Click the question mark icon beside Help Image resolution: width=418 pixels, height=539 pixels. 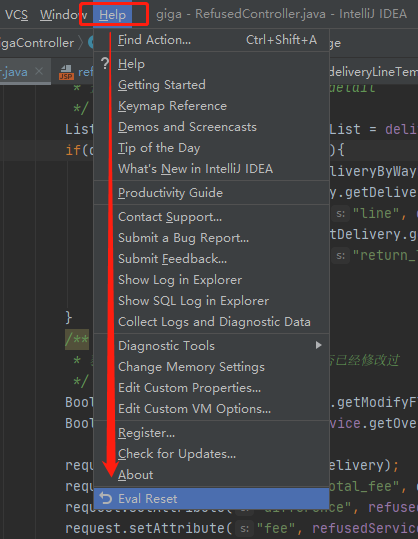[x=105, y=63]
